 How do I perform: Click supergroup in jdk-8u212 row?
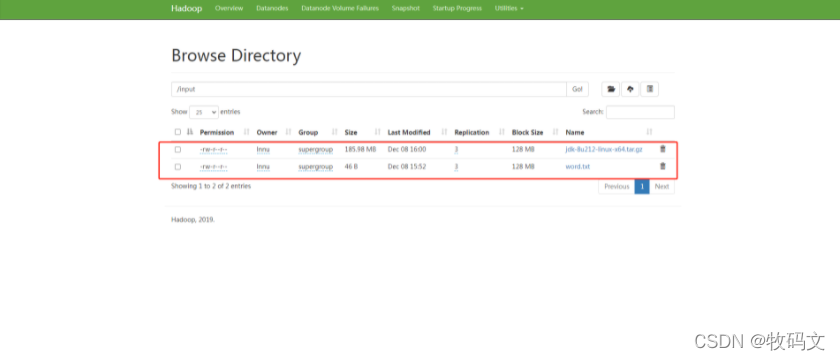pyautogui.click(x=316, y=149)
